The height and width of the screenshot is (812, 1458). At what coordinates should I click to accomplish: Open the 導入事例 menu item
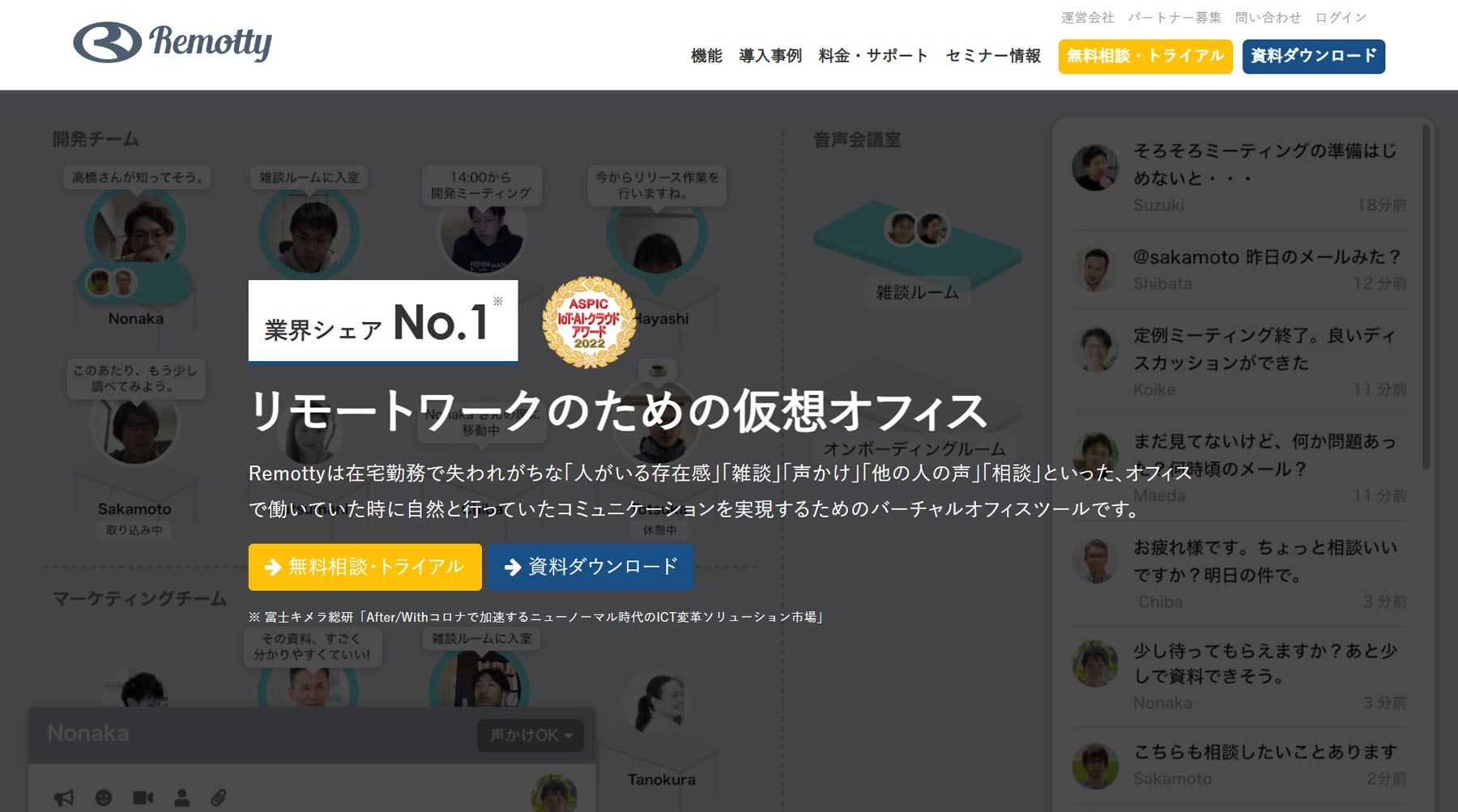pos(770,56)
